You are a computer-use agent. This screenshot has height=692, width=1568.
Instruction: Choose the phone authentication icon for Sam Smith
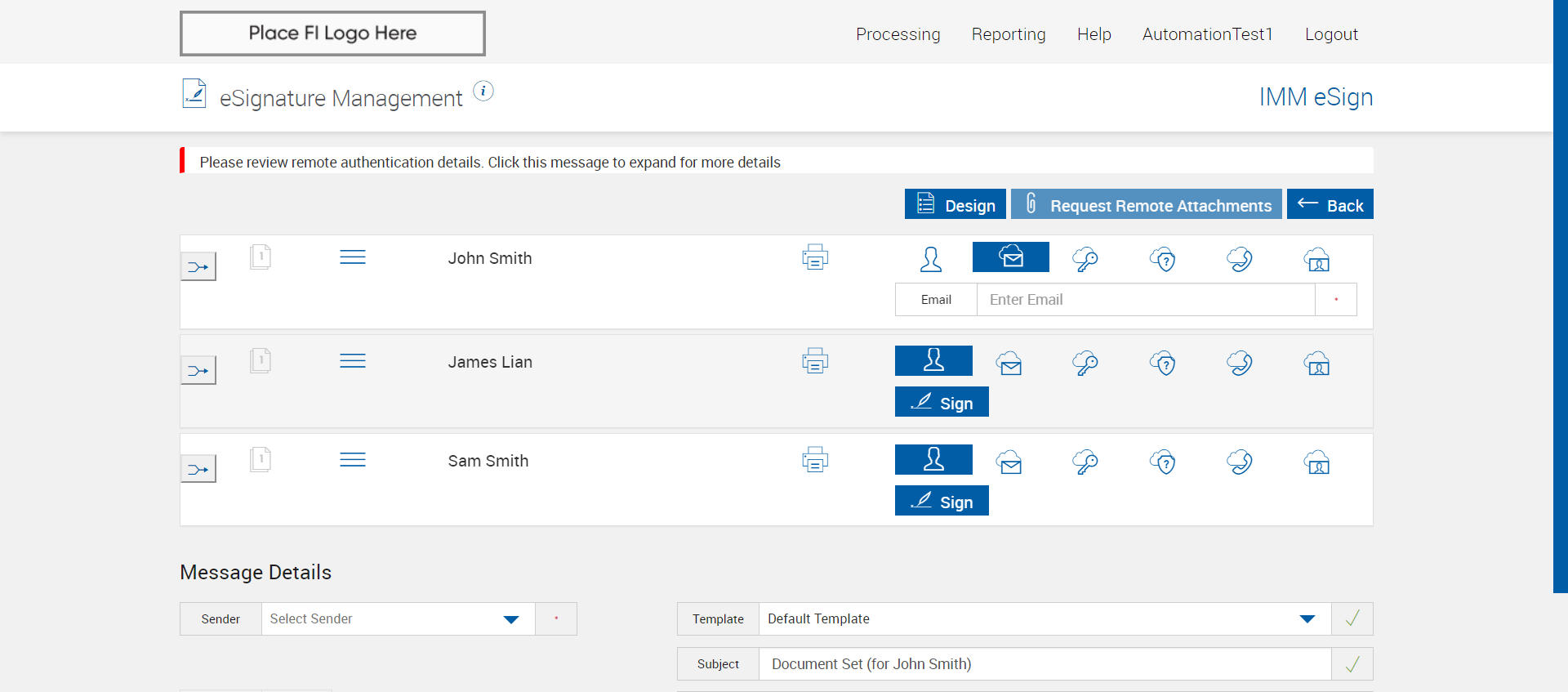[1240, 462]
